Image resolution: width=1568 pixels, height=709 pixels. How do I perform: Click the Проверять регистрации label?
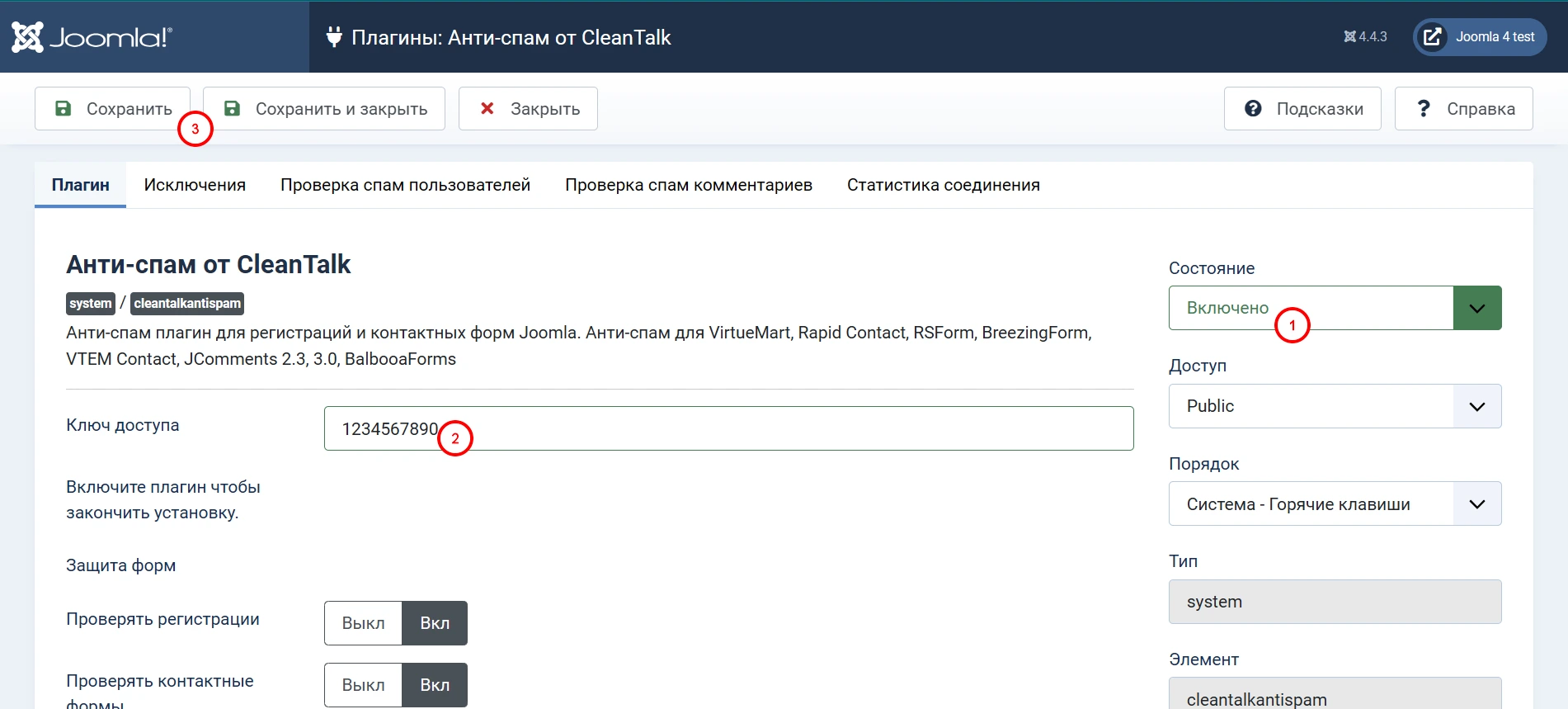[162, 619]
